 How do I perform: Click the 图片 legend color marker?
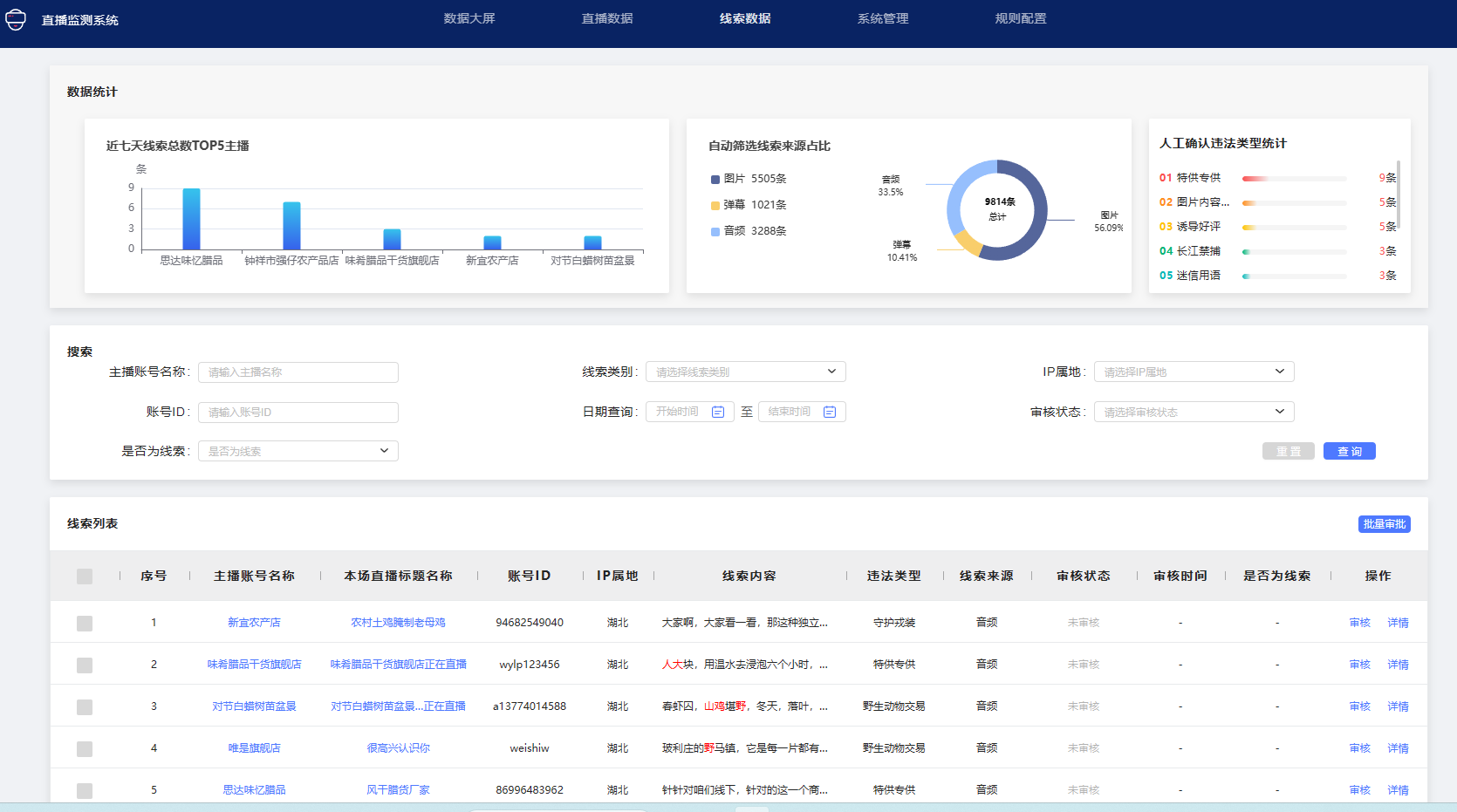(715, 180)
